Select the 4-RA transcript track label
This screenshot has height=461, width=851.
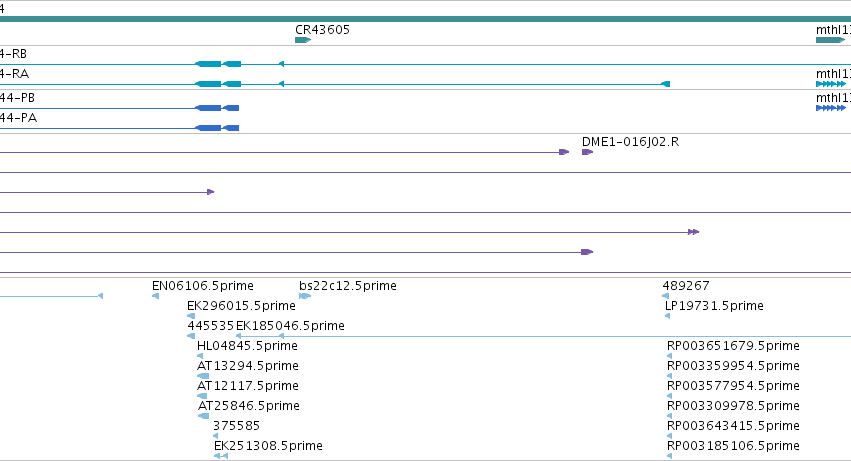tap(14, 74)
